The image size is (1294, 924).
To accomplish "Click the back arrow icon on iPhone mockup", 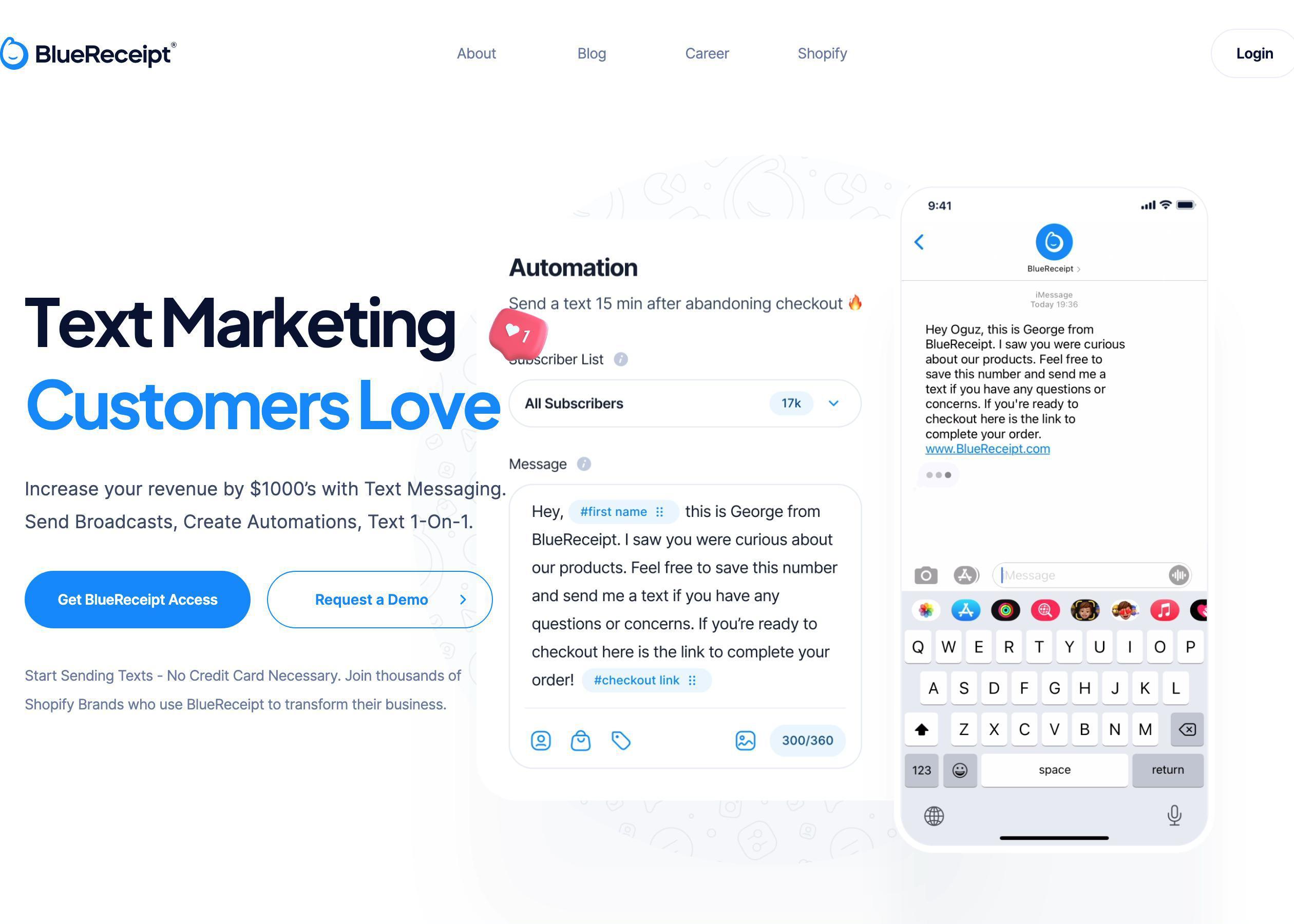I will (x=921, y=242).
